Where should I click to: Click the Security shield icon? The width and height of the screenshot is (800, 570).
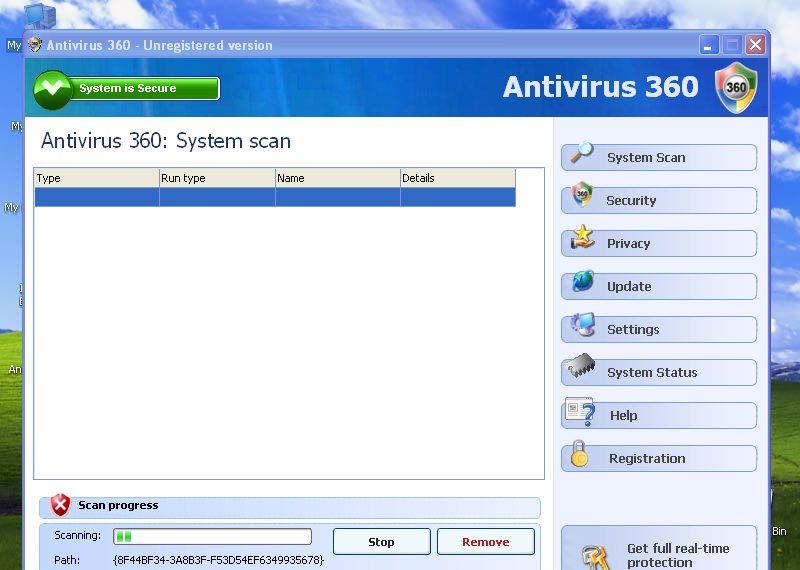[582, 197]
